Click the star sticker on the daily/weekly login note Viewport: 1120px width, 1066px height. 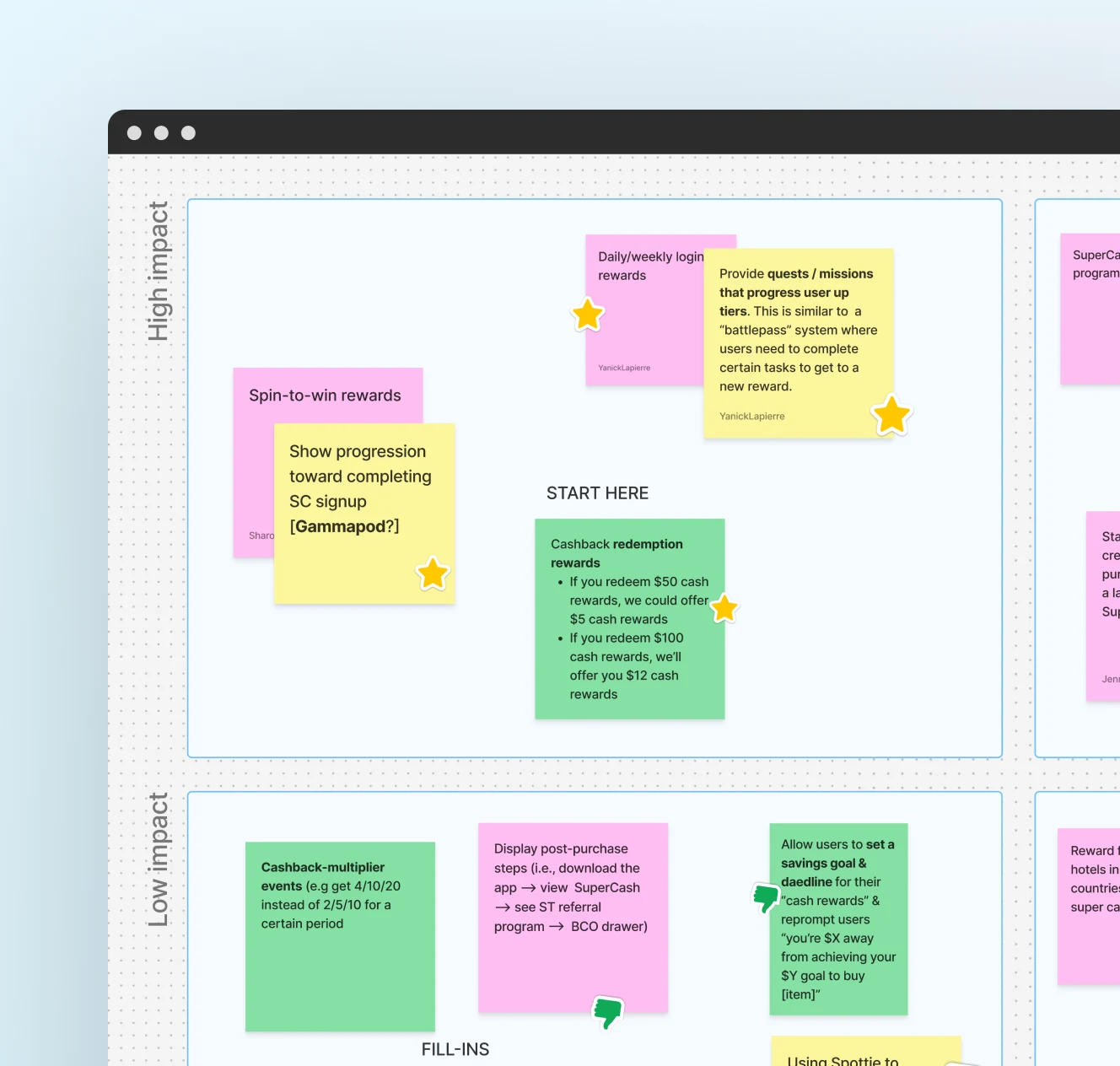pos(588,315)
